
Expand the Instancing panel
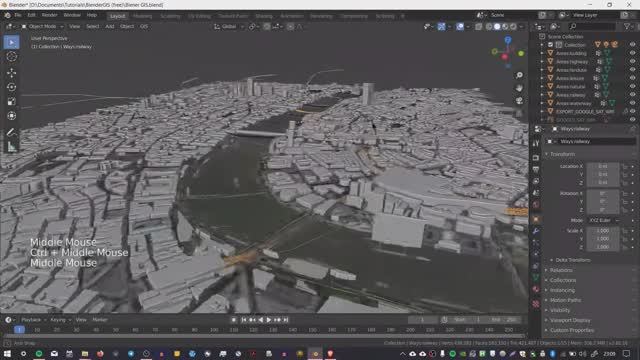[x=562, y=290]
